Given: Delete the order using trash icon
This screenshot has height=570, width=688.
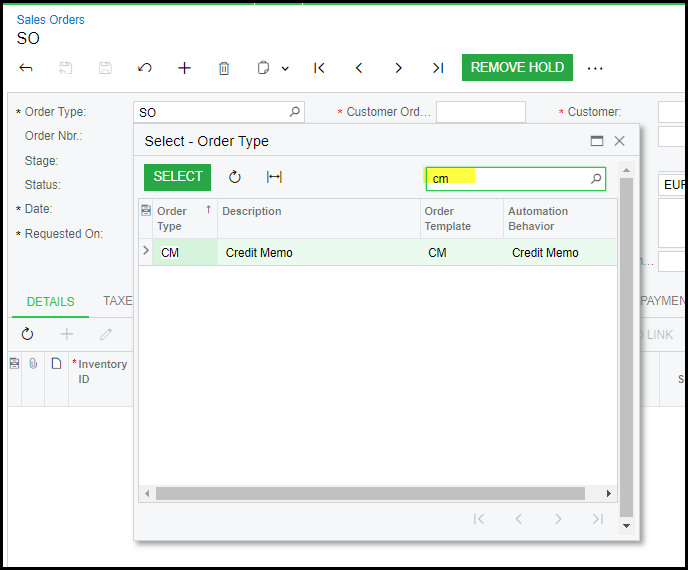Looking at the screenshot, I should (x=224, y=68).
